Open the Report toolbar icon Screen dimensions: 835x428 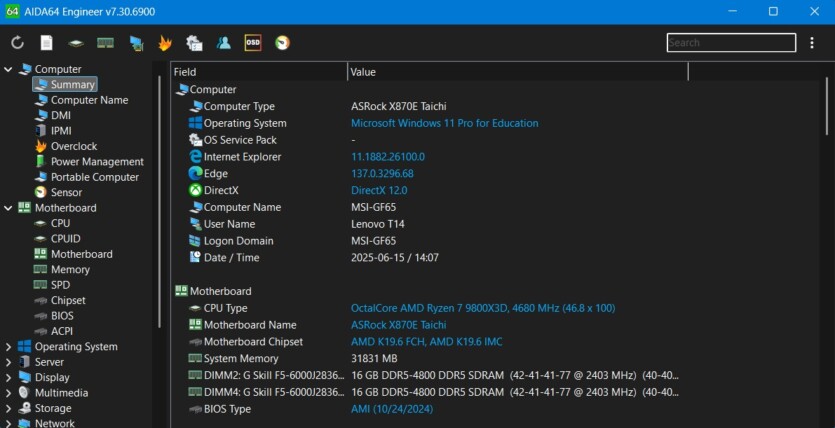pyautogui.click(x=47, y=43)
